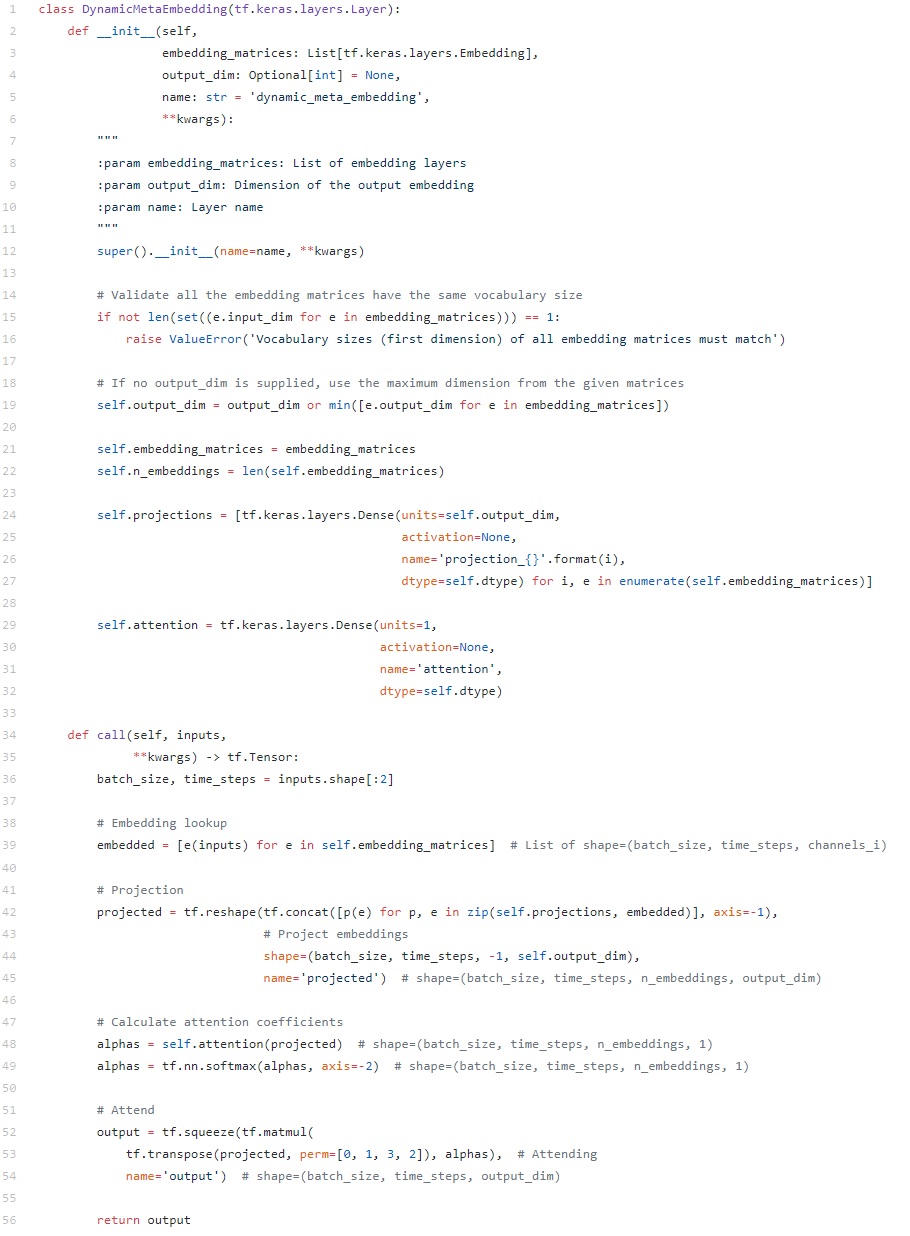Image resolution: width=910 pixels, height=1236 pixels.
Task: Click the comment starting '# Validate all the embedding'
Action: pos(339,295)
